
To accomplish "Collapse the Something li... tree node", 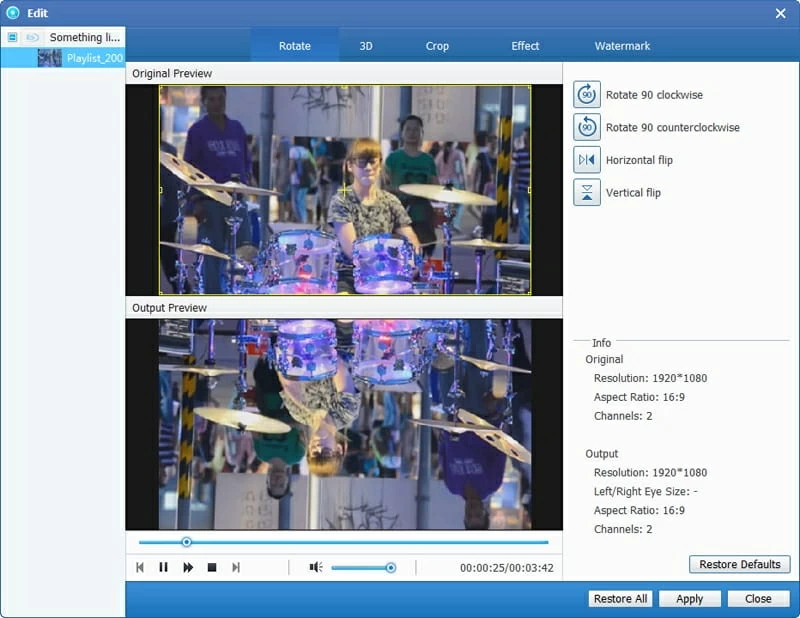I will point(12,37).
